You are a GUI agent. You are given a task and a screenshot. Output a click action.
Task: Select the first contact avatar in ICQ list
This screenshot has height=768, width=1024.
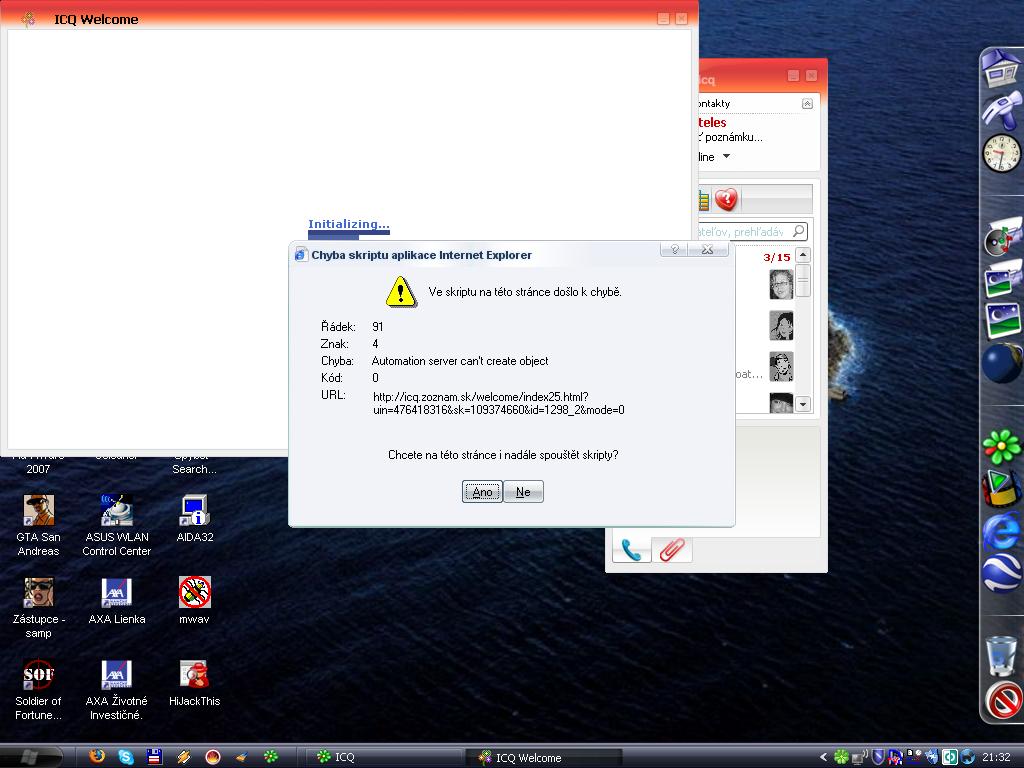(781, 284)
